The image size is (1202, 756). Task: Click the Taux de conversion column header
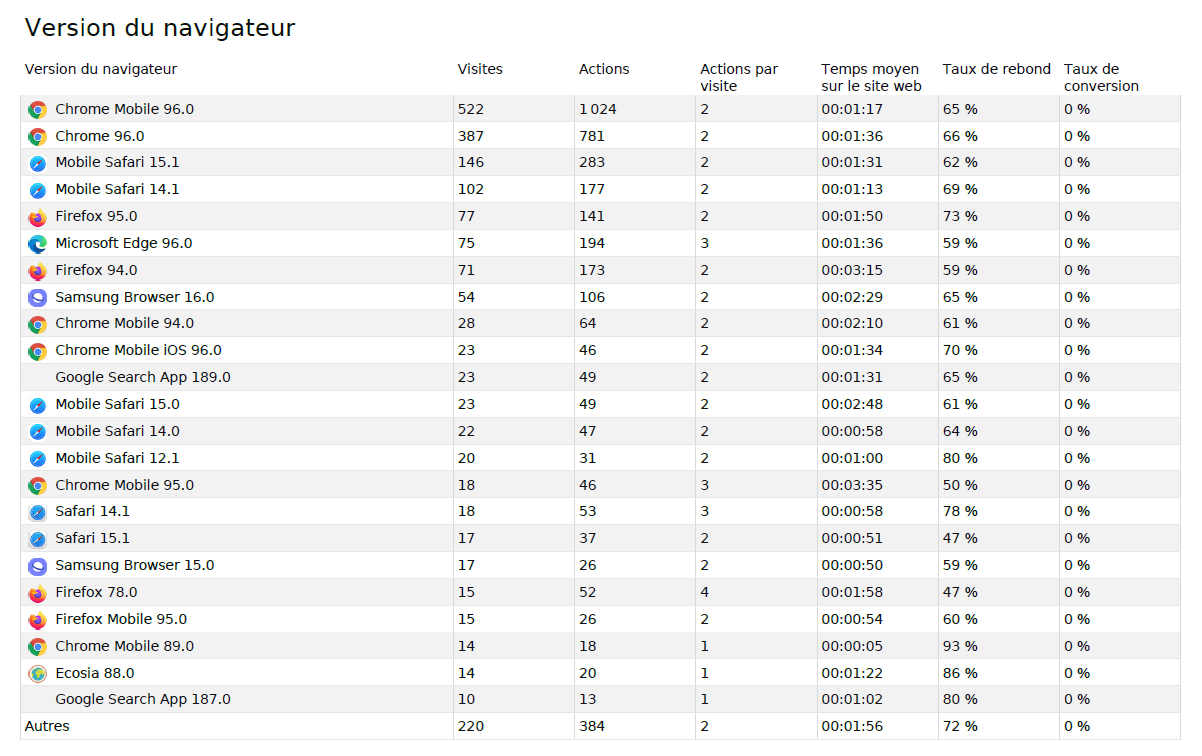tap(1101, 77)
